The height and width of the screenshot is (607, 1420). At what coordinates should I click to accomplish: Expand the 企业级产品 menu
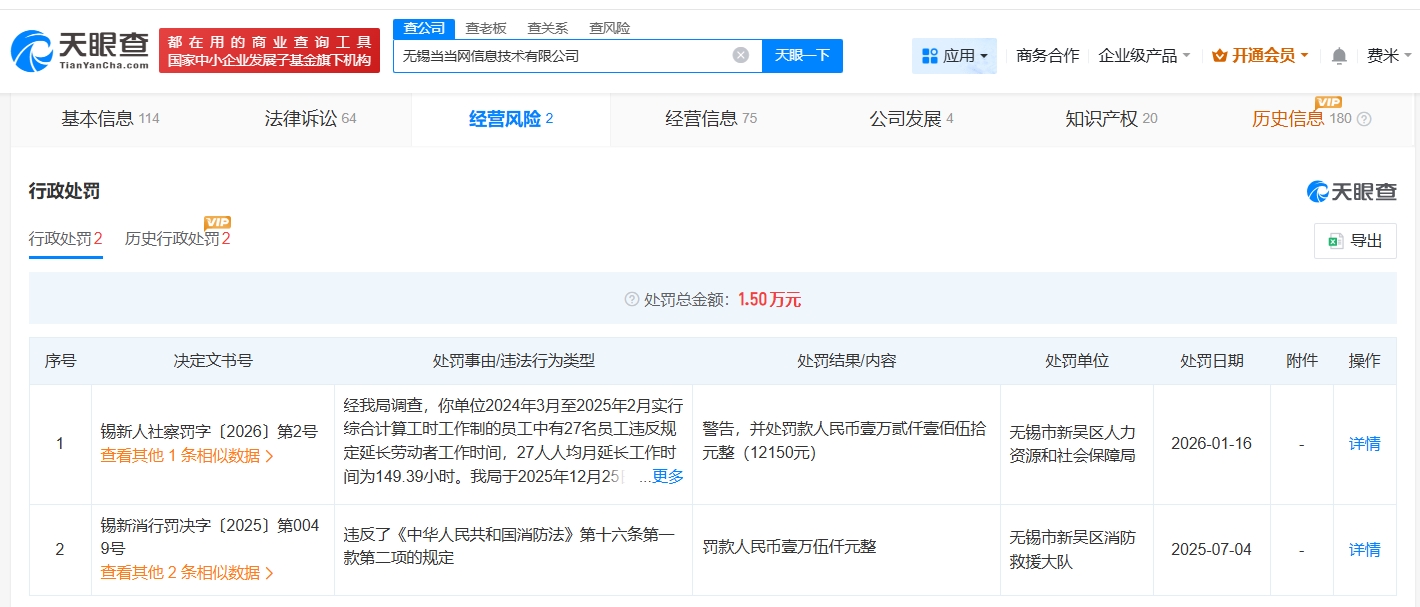click(x=1144, y=56)
